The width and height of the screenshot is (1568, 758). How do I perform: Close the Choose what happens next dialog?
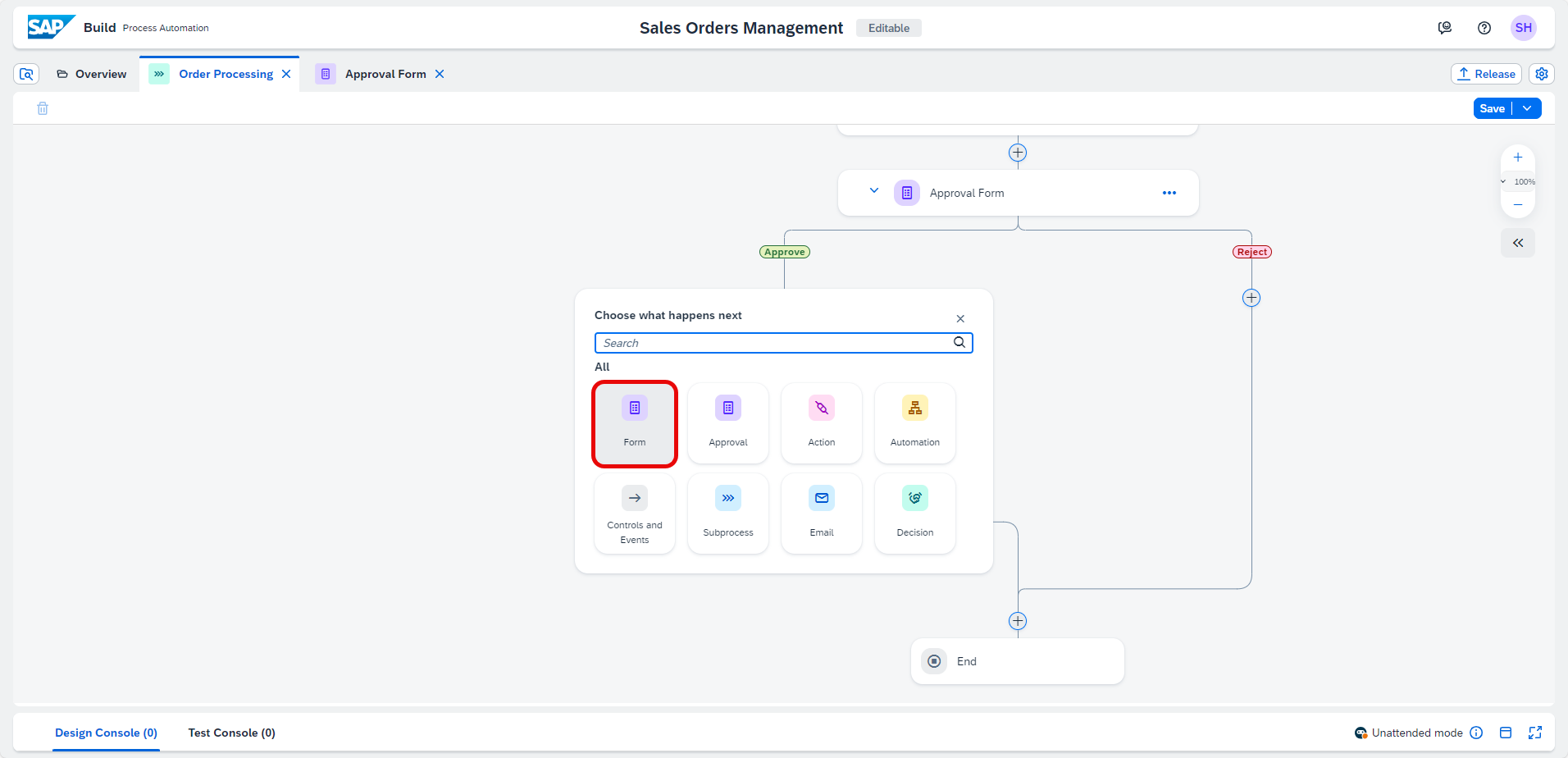click(960, 318)
